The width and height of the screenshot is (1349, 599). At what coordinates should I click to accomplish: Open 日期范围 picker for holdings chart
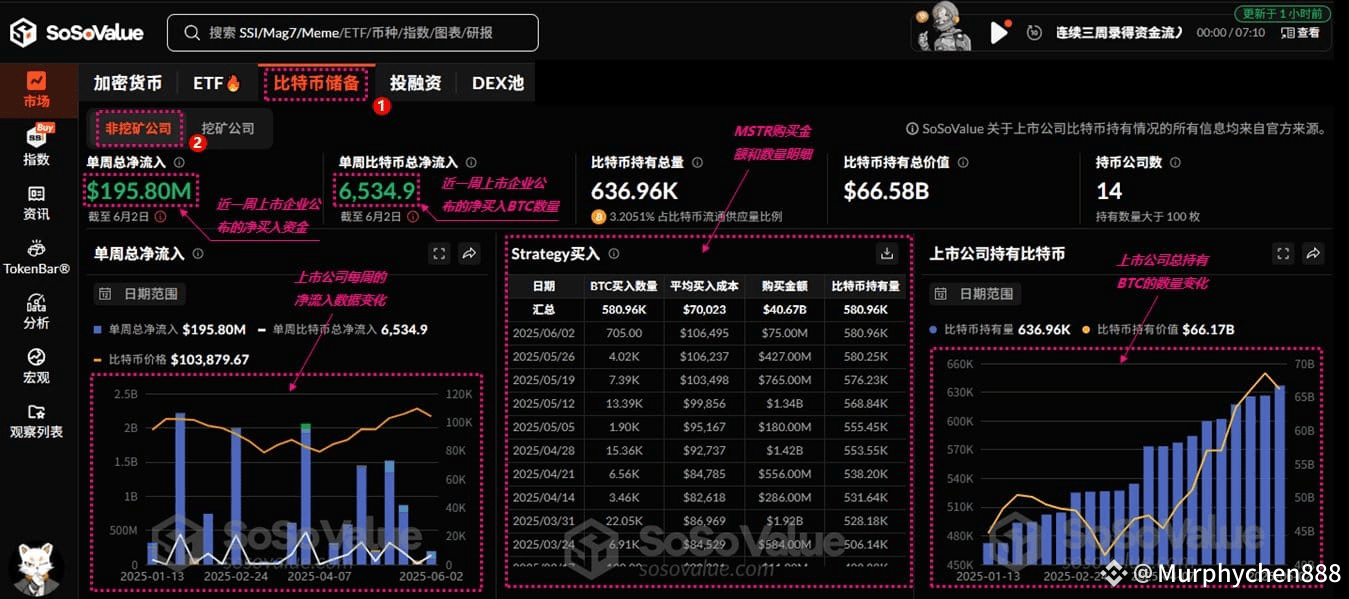tap(976, 294)
